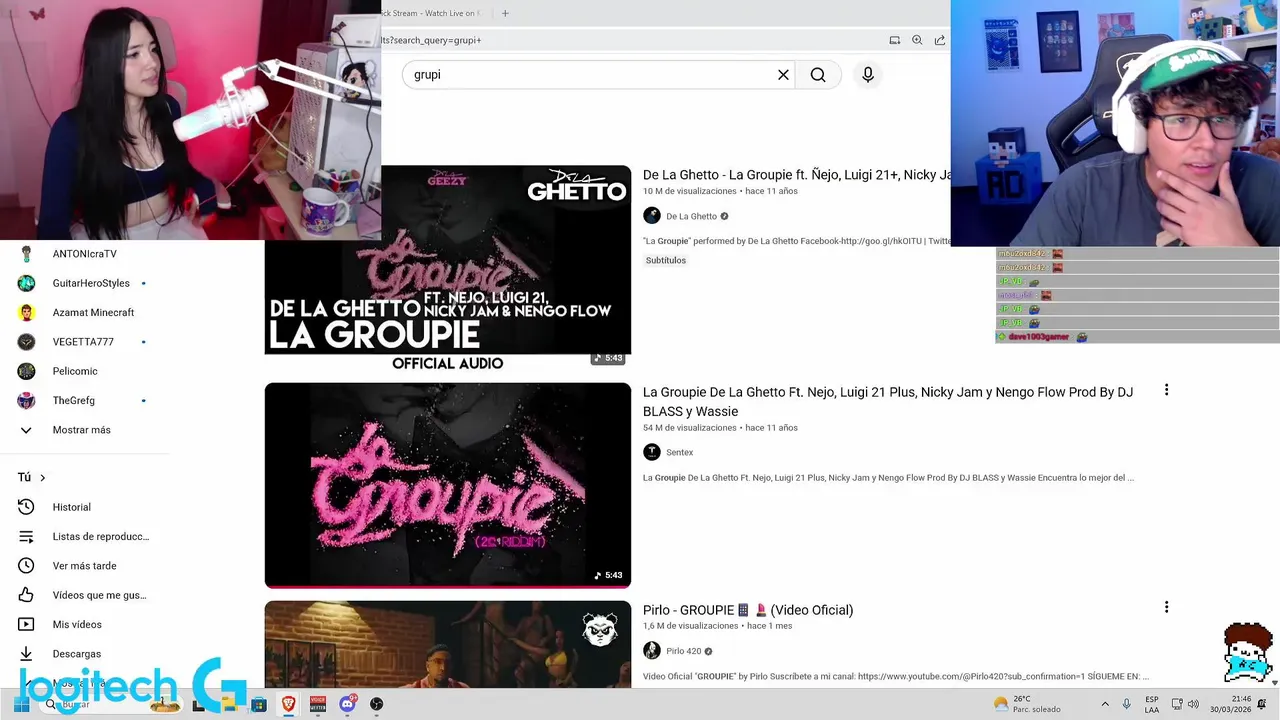Open the pink La Groupie 2G Riddim thumbnail
The image size is (1280, 720).
pos(448,485)
